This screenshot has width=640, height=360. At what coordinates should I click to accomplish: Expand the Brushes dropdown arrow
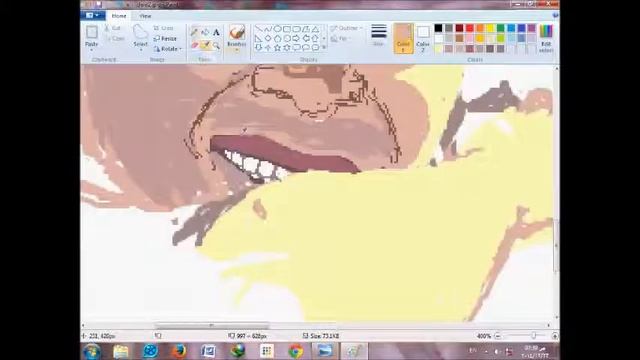pos(237,50)
